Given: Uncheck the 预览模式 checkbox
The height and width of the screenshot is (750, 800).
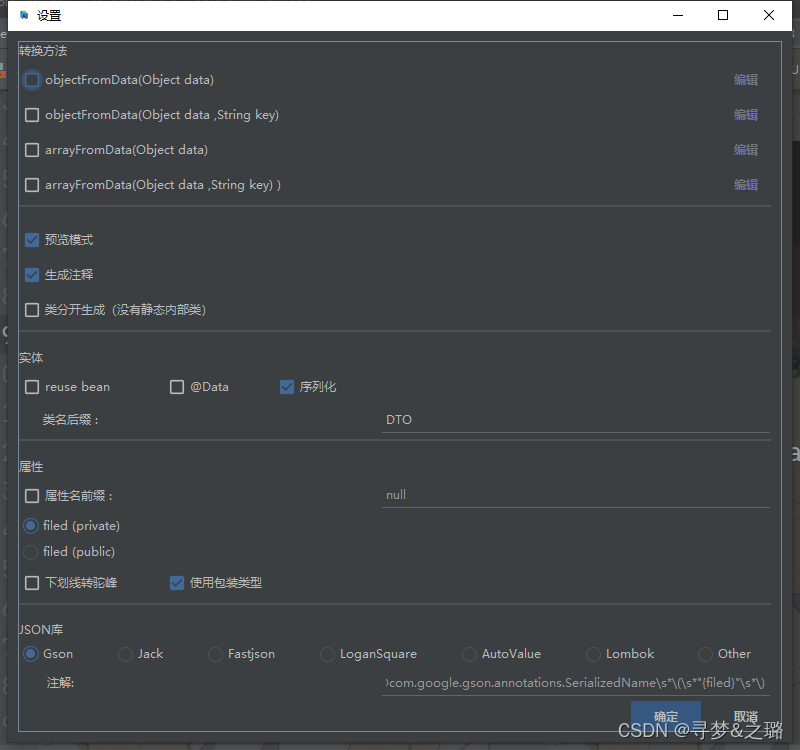Looking at the screenshot, I should 32,240.
